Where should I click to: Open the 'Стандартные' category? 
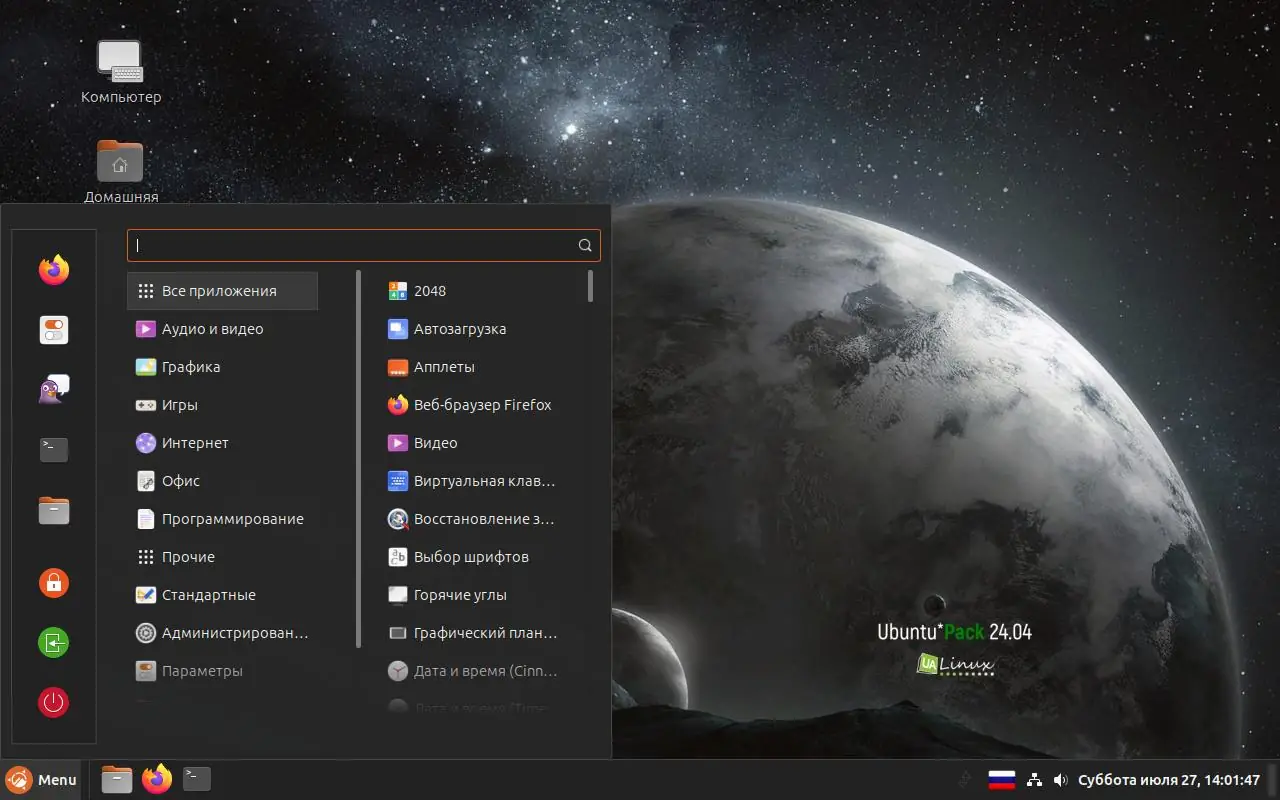222,595
